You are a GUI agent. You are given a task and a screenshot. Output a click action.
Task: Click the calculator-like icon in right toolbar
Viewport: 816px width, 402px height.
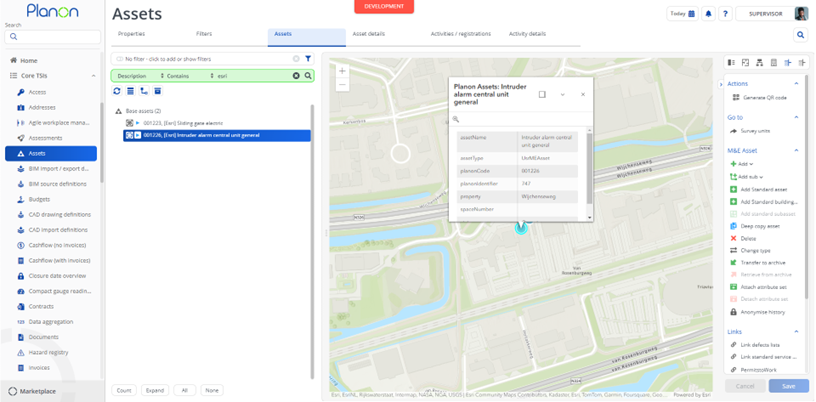[x=773, y=62]
